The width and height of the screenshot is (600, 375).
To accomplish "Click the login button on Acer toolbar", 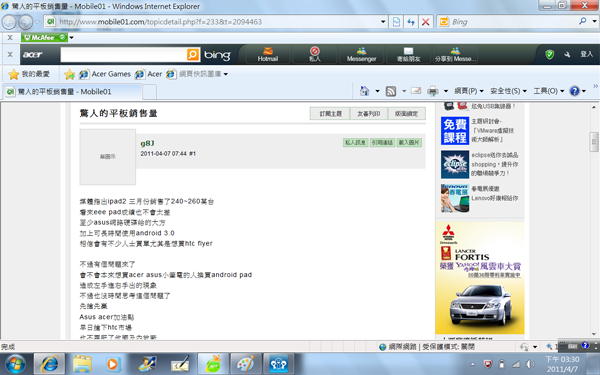I will [x=586, y=54].
